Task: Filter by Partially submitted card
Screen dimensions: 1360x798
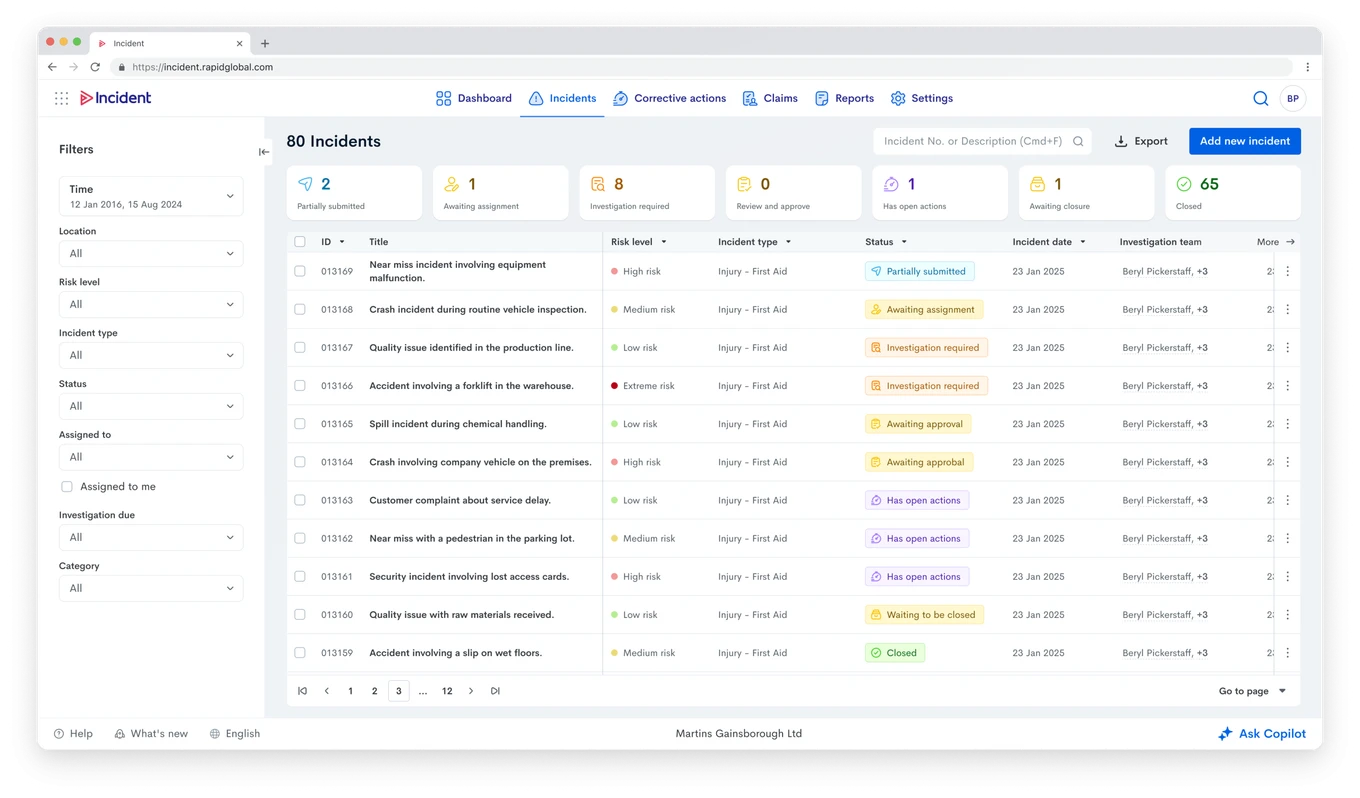Action: point(354,193)
